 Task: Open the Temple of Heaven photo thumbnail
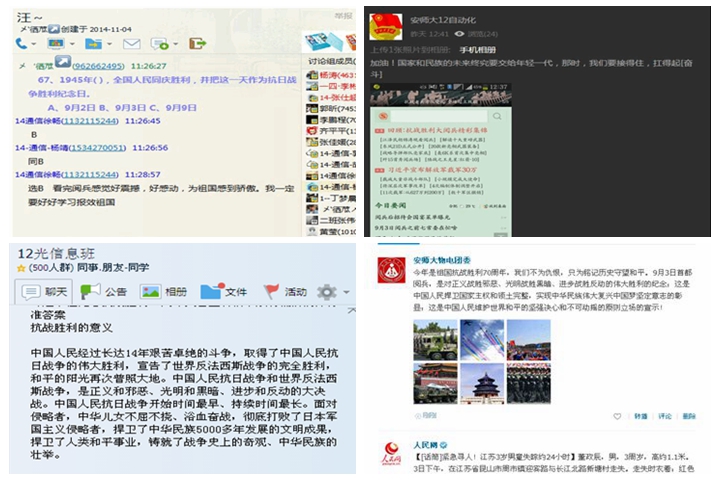pyautogui.click(x=482, y=382)
